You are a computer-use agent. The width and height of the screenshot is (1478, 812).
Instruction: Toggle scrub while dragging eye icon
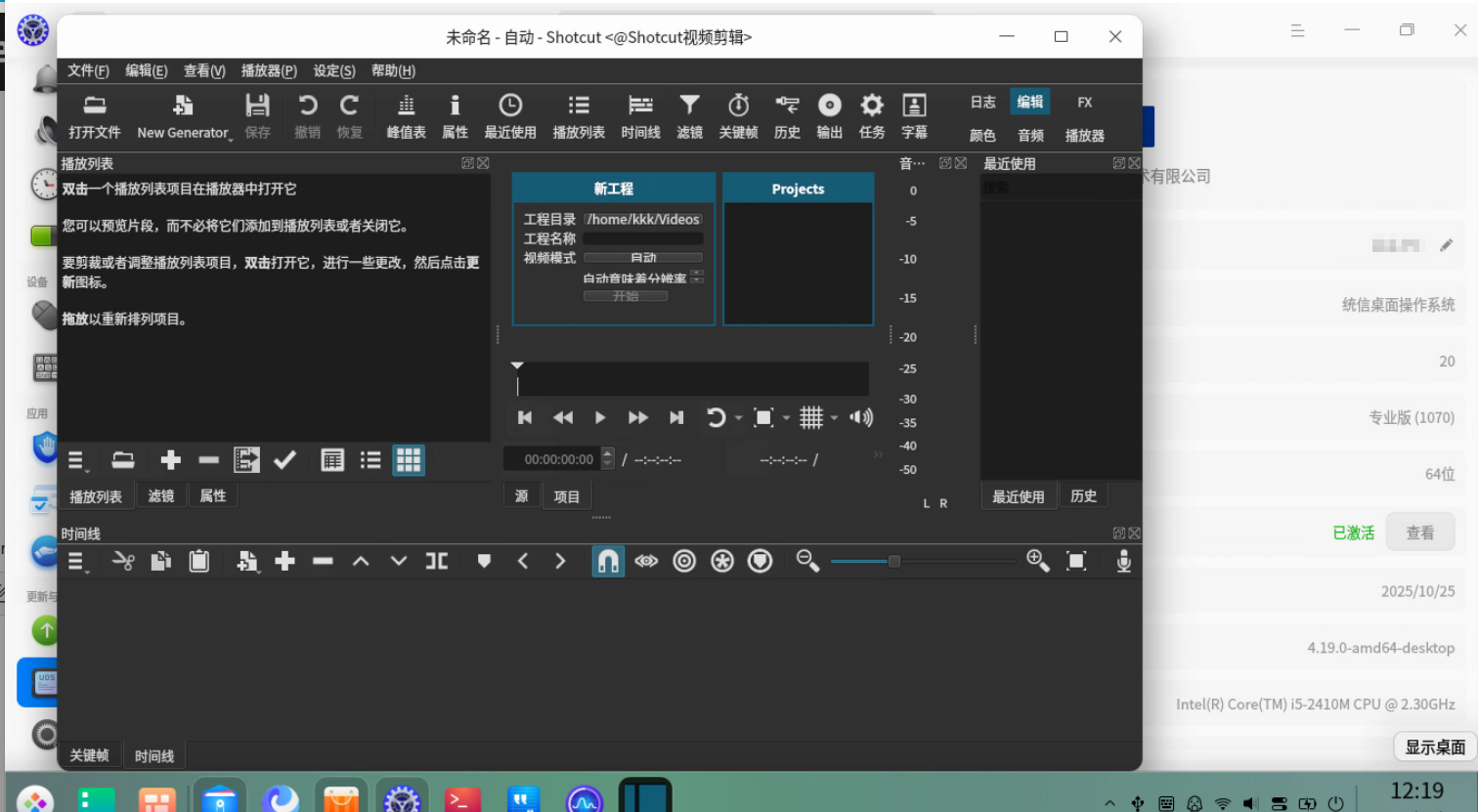(646, 561)
